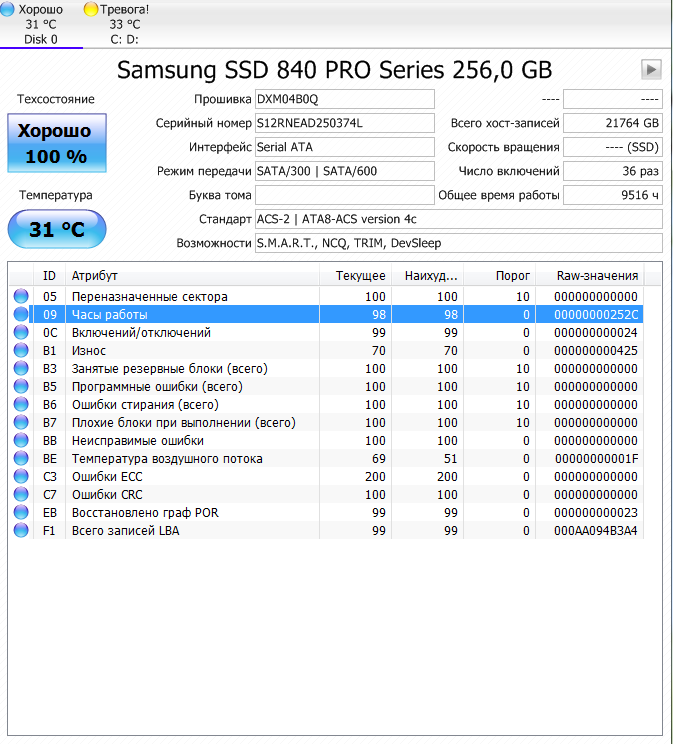Click status icon of row 09 Часы работы
This screenshot has width=673, height=744.
point(21,314)
